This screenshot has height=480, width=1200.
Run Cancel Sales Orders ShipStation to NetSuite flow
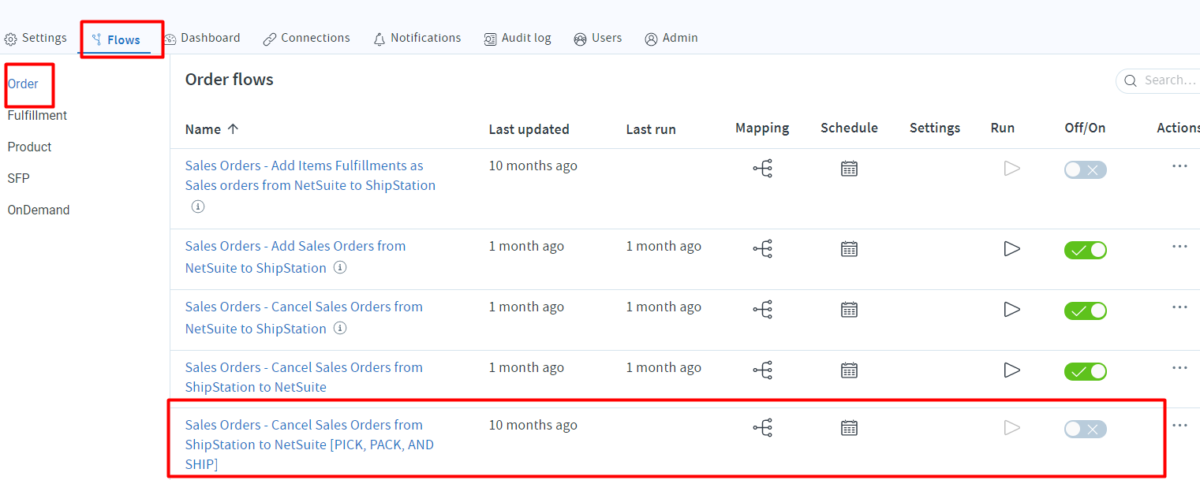pos(1011,370)
